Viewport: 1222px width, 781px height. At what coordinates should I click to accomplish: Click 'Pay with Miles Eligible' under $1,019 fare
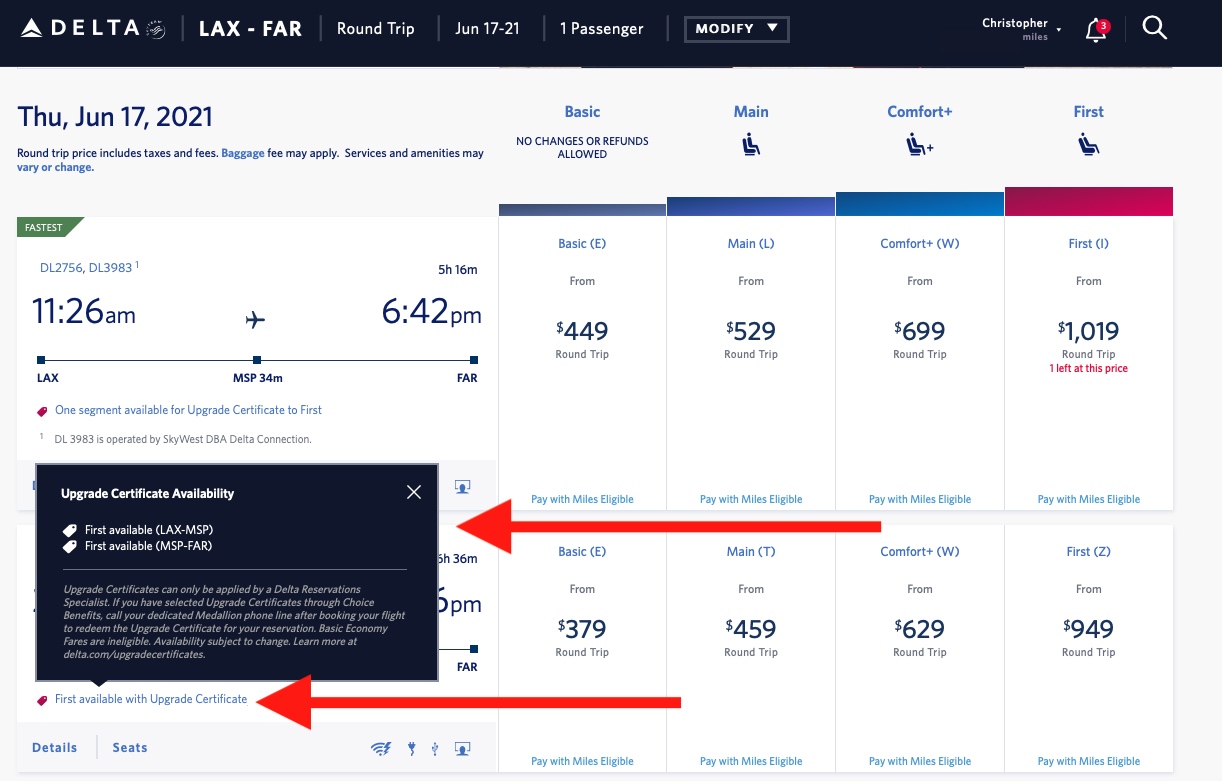click(1089, 499)
